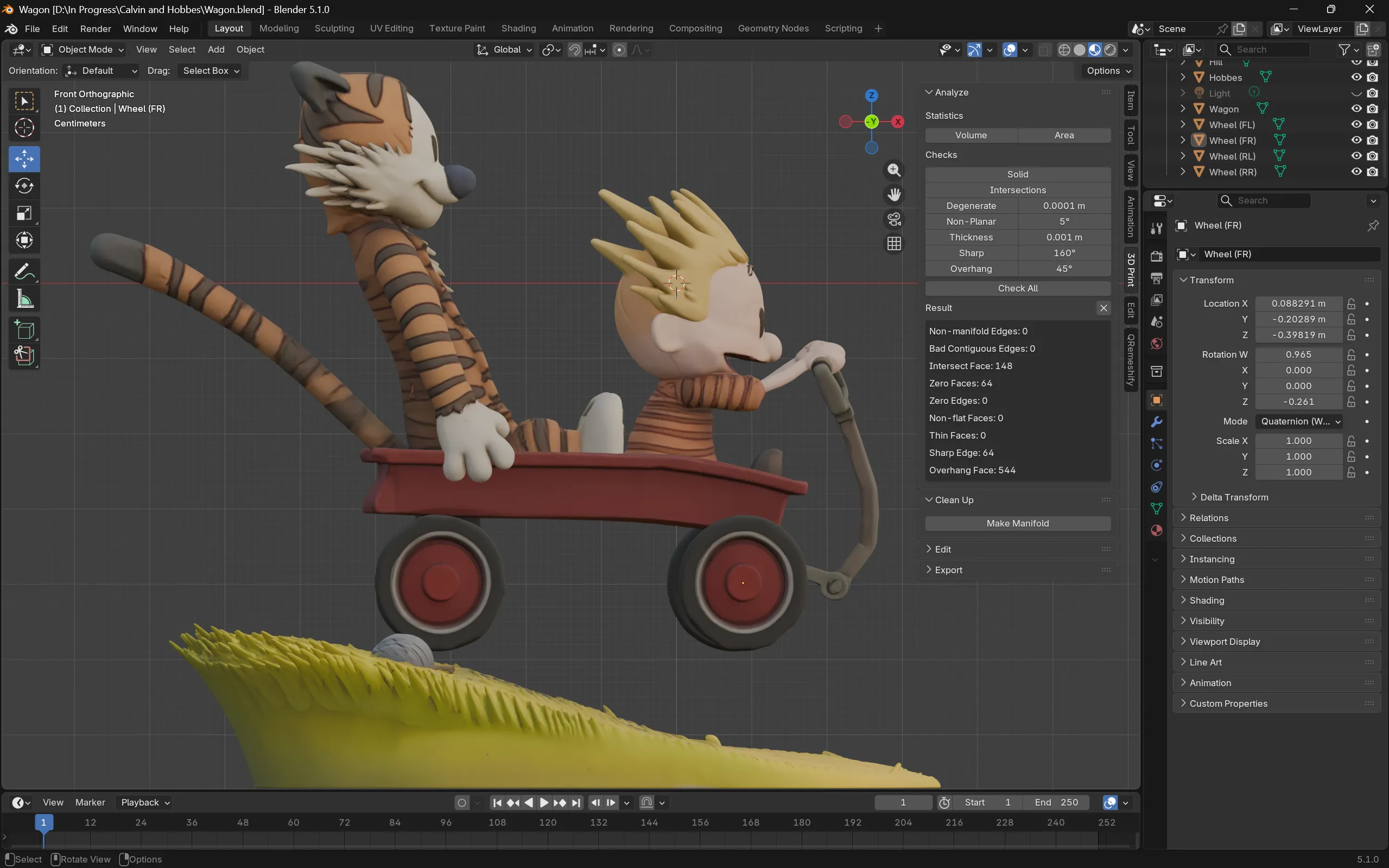Activate the Transform tool
This screenshot has width=1389, height=868.
tap(24, 240)
